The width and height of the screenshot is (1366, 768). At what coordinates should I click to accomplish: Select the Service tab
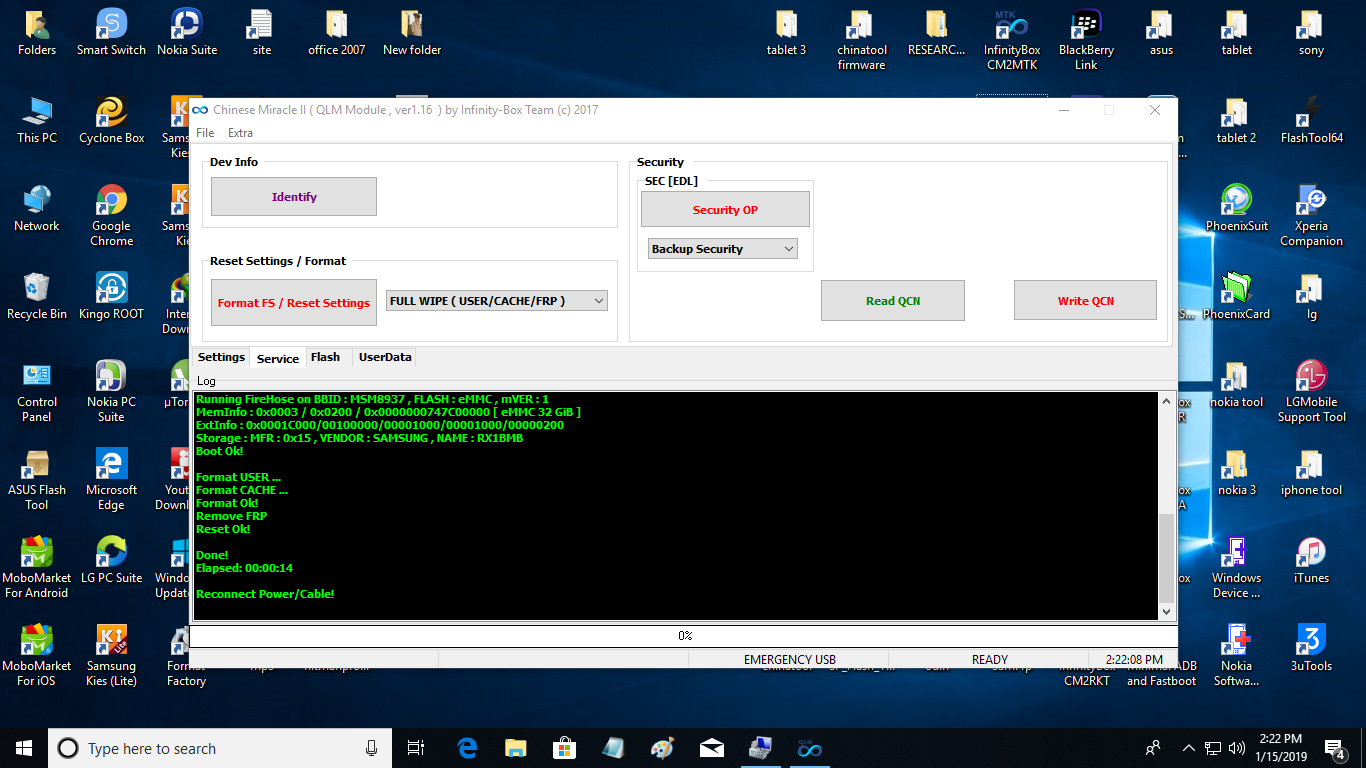pos(278,359)
